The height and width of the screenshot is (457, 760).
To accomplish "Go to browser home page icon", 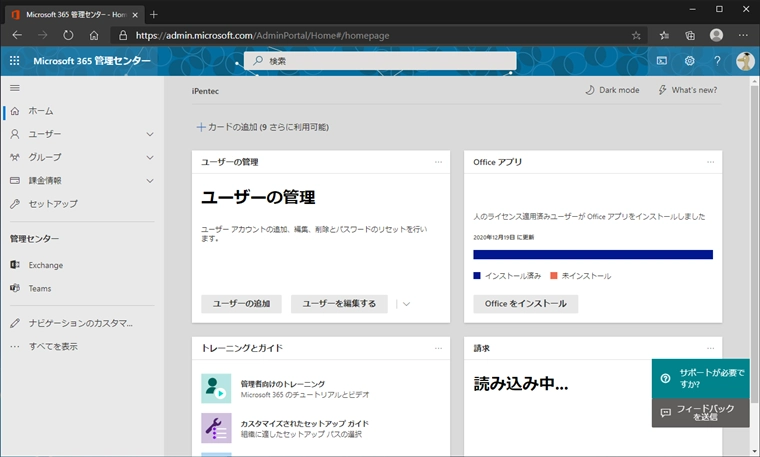I will pos(94,35).
